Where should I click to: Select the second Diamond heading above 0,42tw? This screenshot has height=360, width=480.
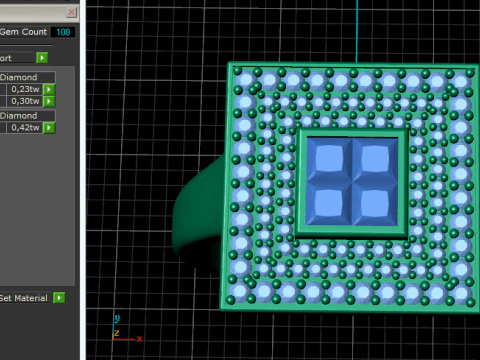27,116
